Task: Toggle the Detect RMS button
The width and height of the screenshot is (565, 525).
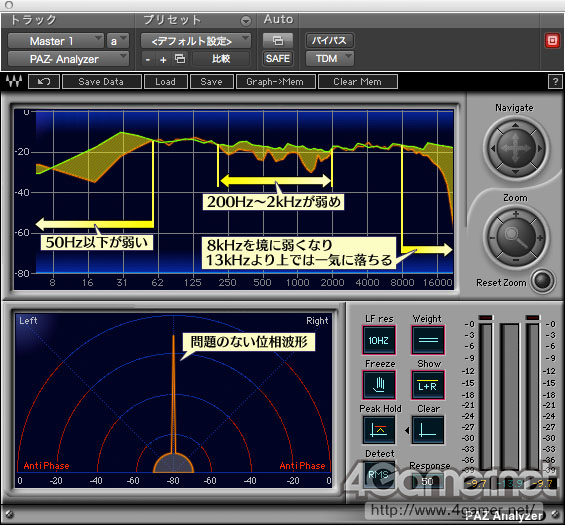Action: pyautogui.click(x=379, y=475)
